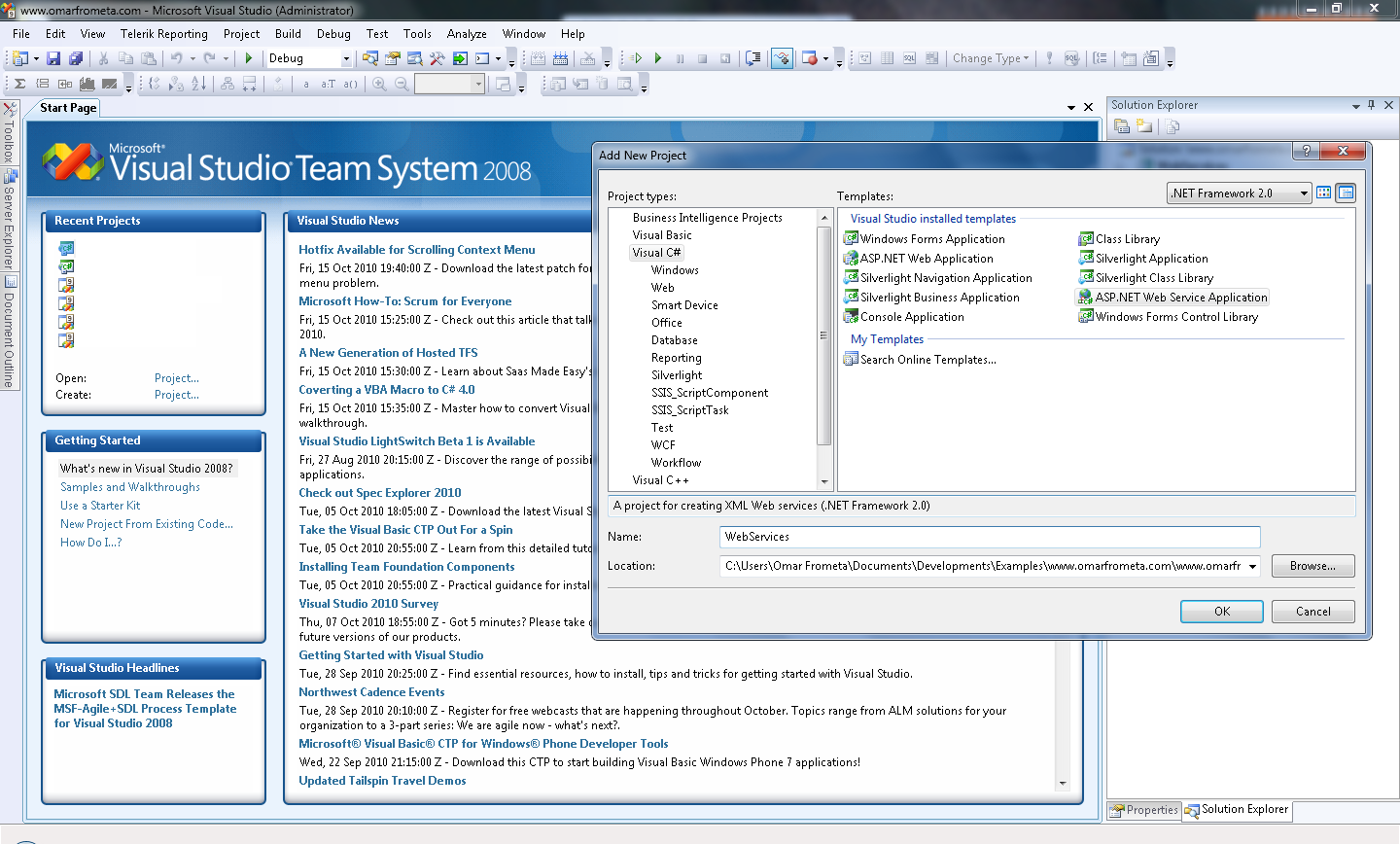This screenshot has width=1400, height=844.
Task: Click the Open Project... link
Action: pos(177,378)
